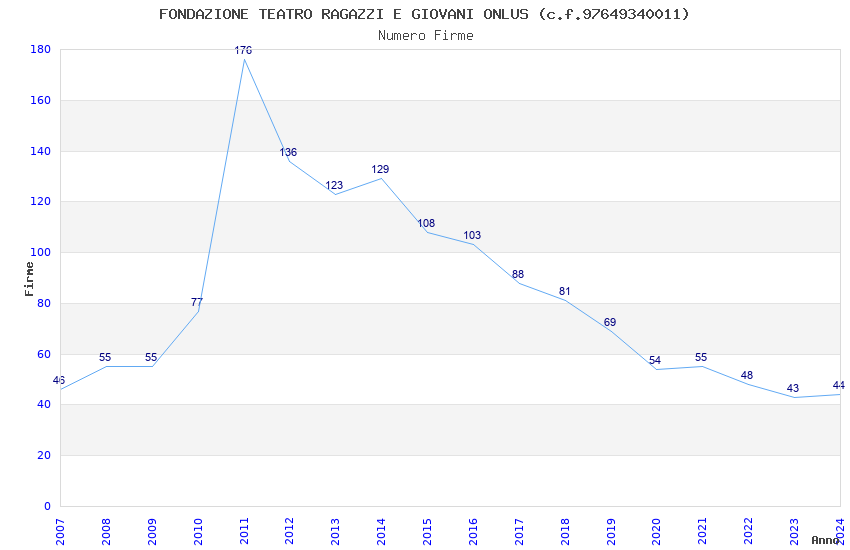This screenshot has height=550, width=850.
Task: Select the data label 88
Action: (x=518, y=274)
